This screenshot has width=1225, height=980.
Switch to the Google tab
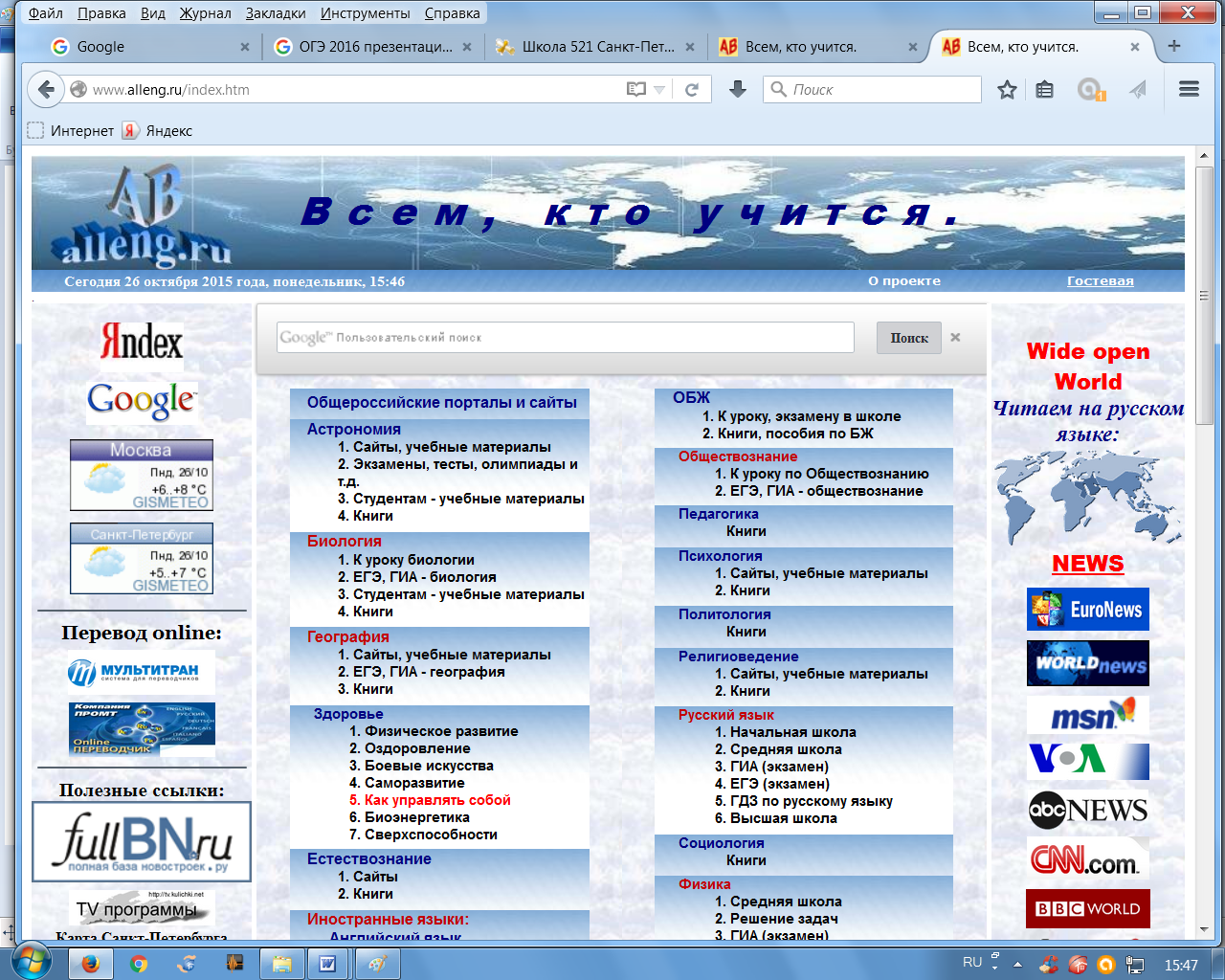(148, 47)
